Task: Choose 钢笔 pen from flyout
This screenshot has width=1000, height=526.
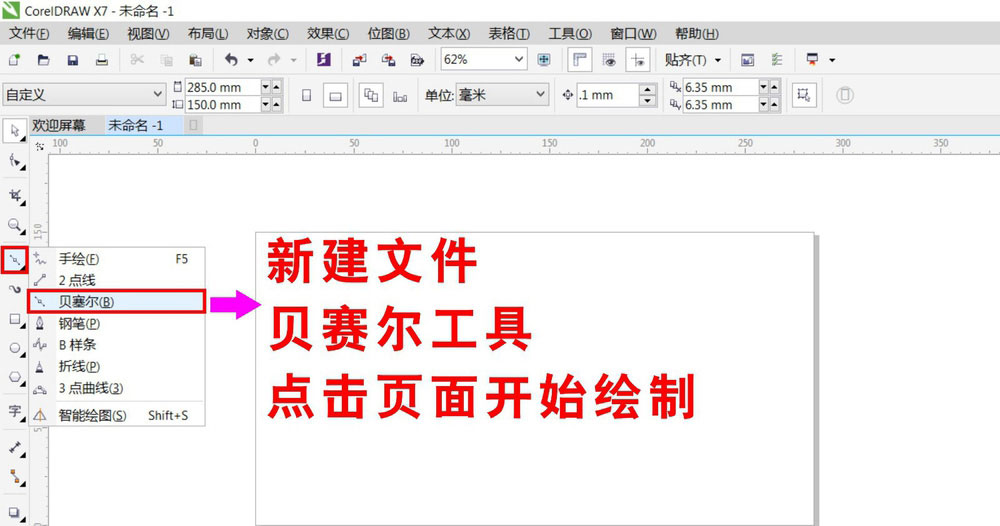Action: point(117,323)
